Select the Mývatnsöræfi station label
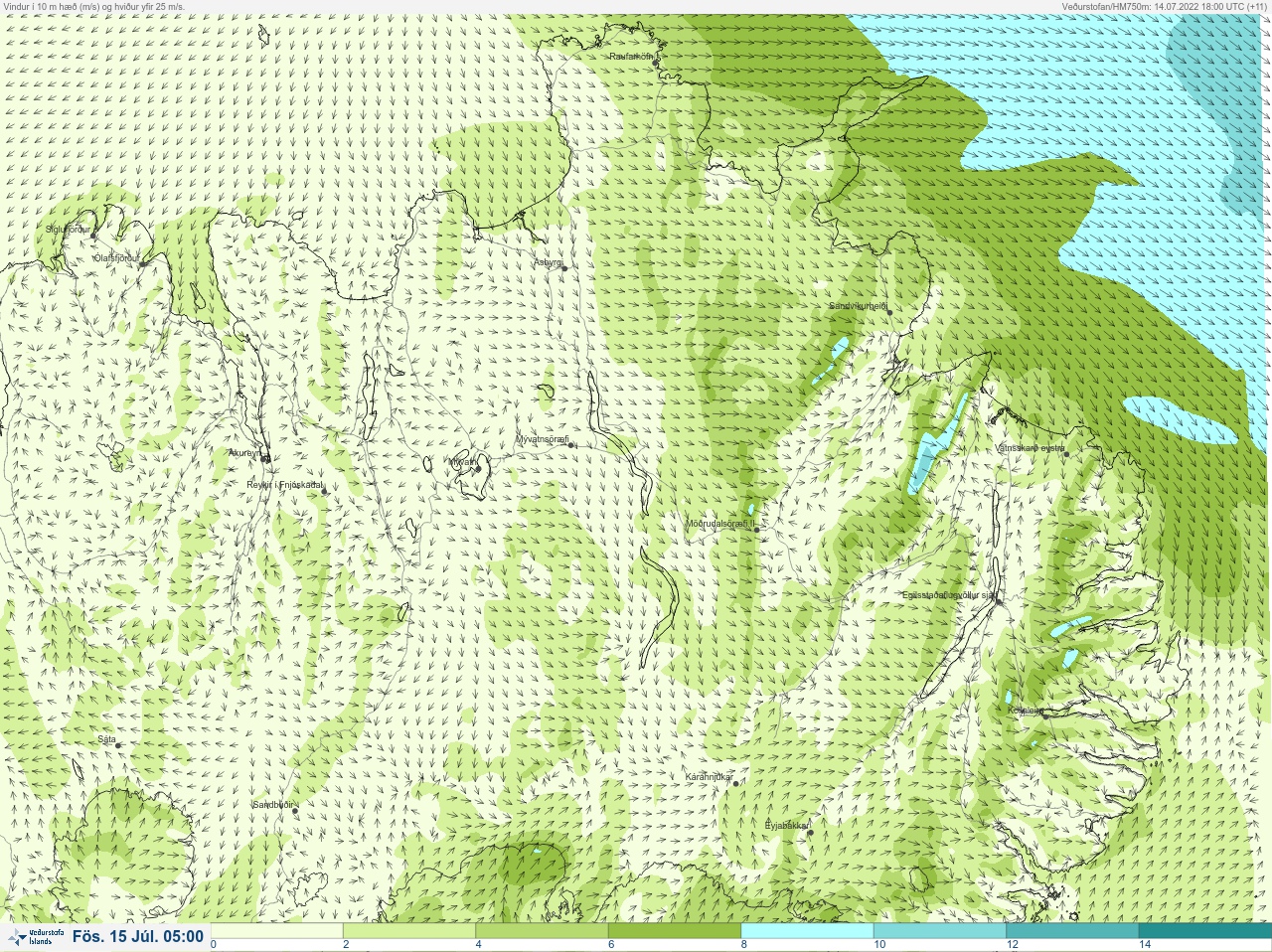This screenshot has width=1272, height=952. coord(542,439)
